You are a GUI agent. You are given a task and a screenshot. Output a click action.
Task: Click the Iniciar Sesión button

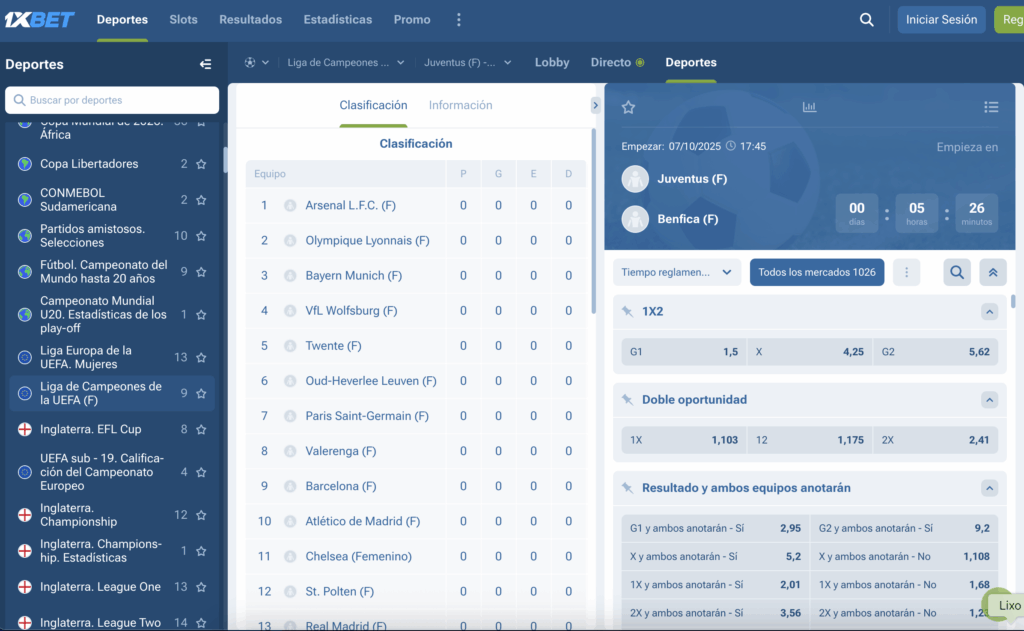(941, 20)
